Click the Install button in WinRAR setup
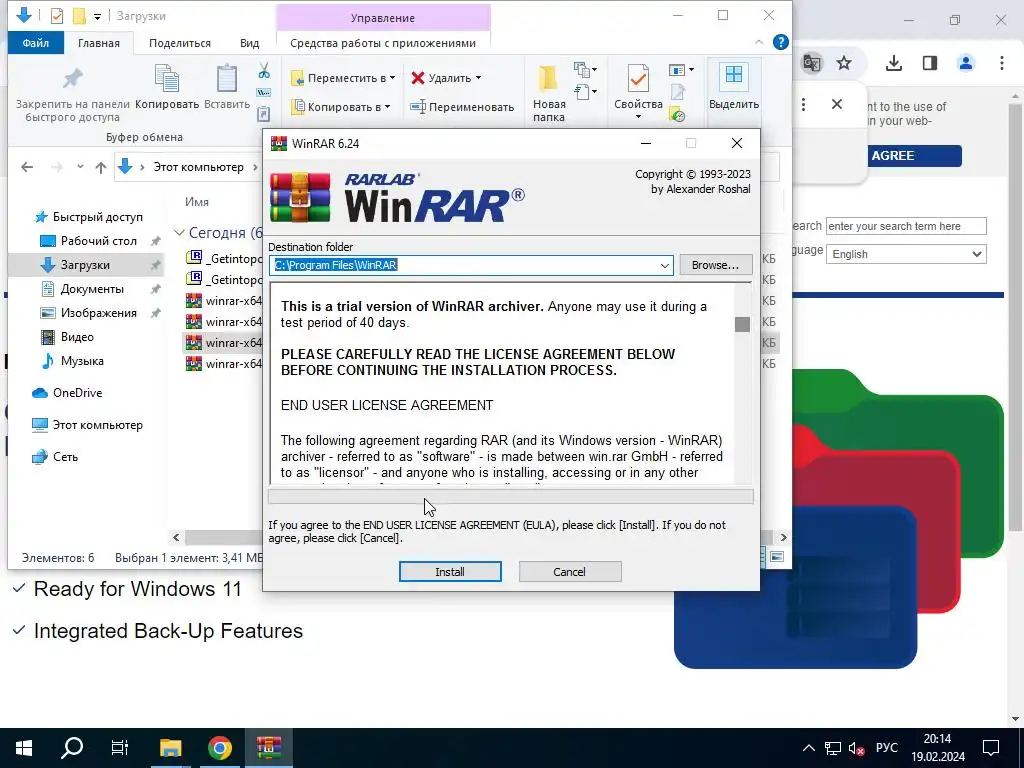Viewport: 1024px width, 768px height. [450, 571]
